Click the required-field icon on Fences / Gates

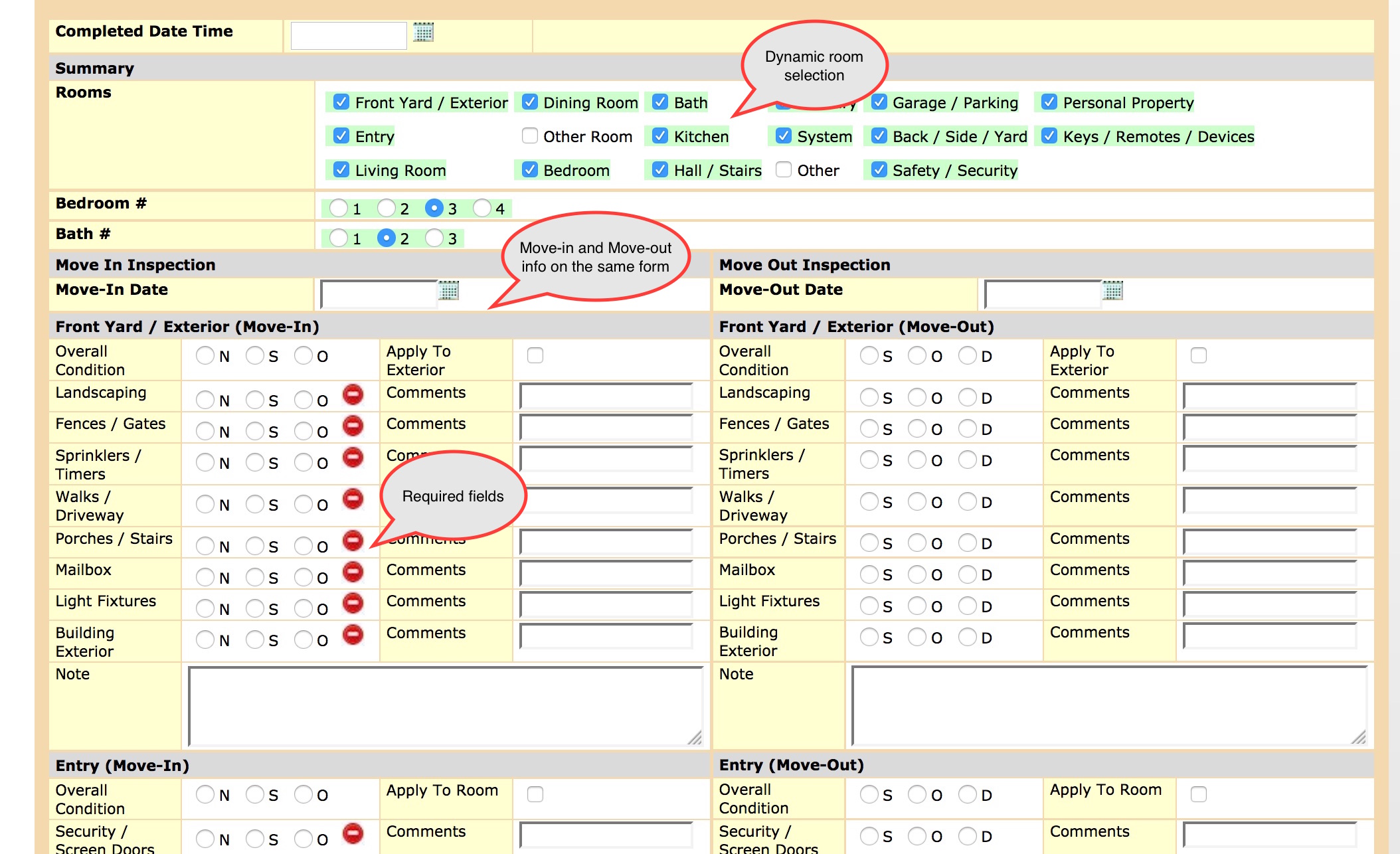coord(353,426)
